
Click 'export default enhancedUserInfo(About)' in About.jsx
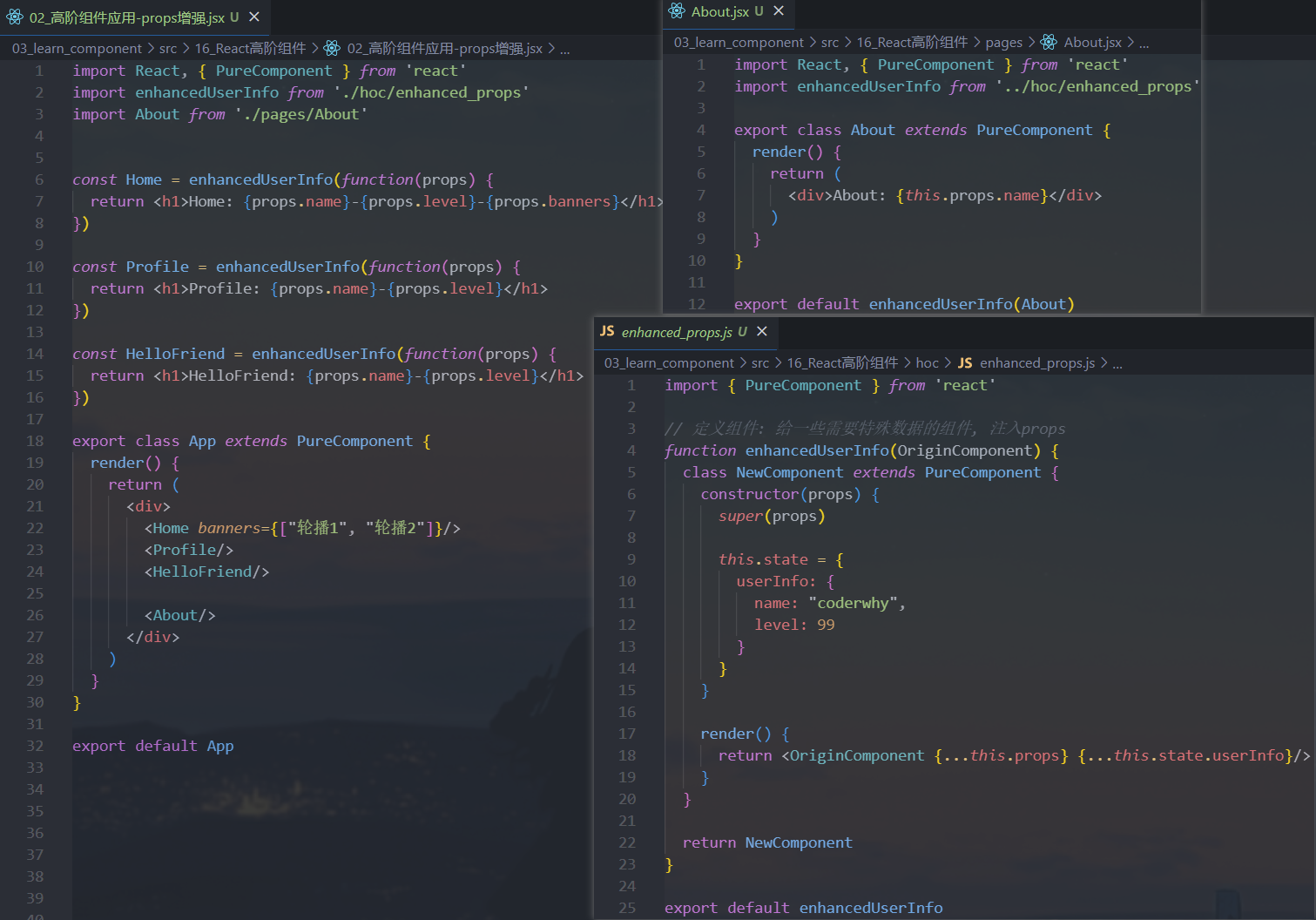click(904, 304)
